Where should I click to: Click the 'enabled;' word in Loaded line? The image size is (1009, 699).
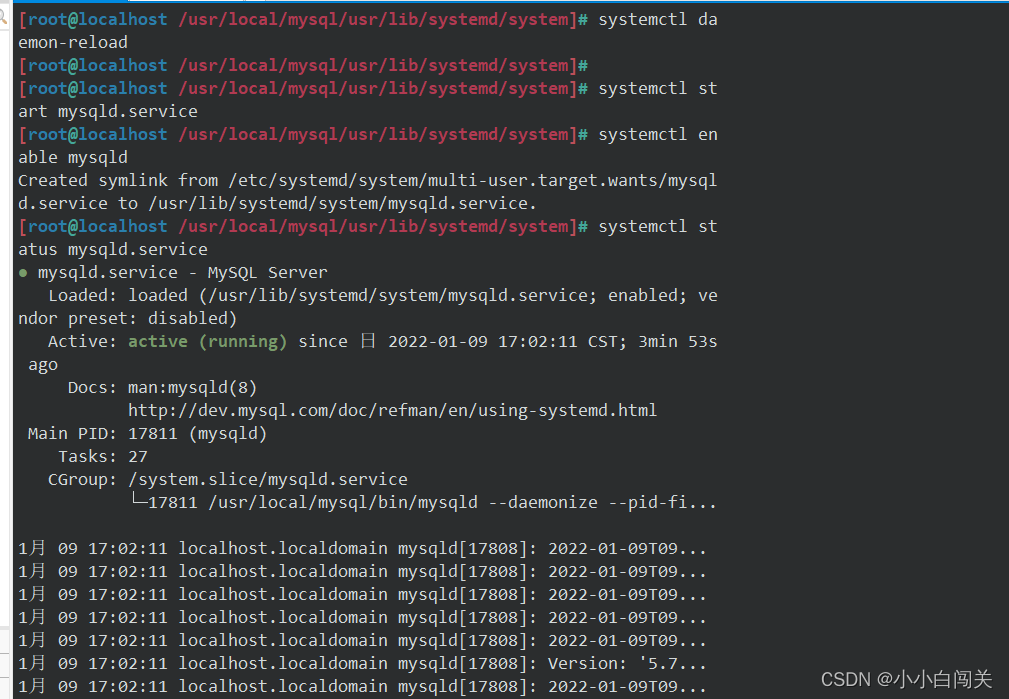tap(647, 295)
